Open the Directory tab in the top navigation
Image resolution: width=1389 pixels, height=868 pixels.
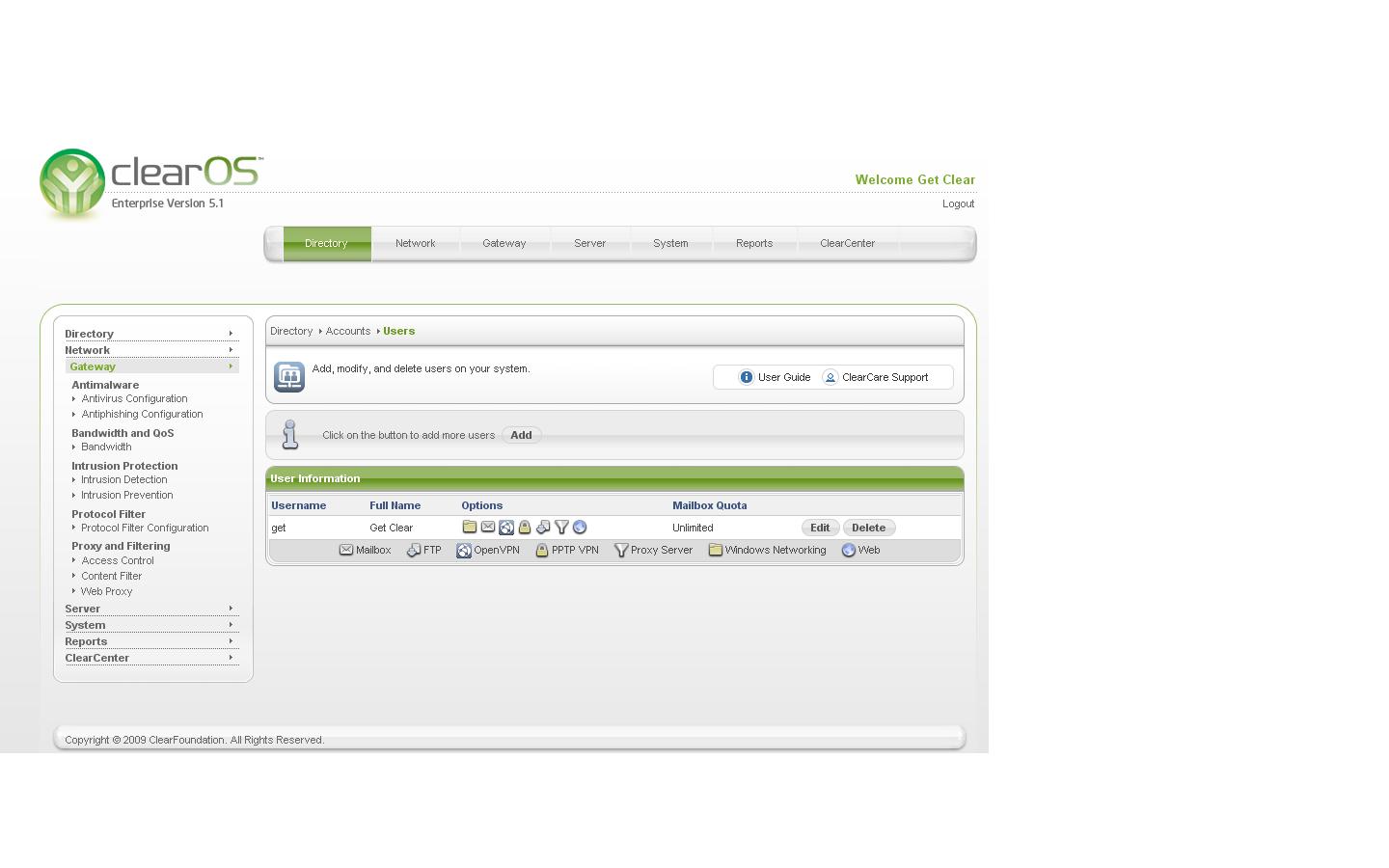(x=327, y=243)
